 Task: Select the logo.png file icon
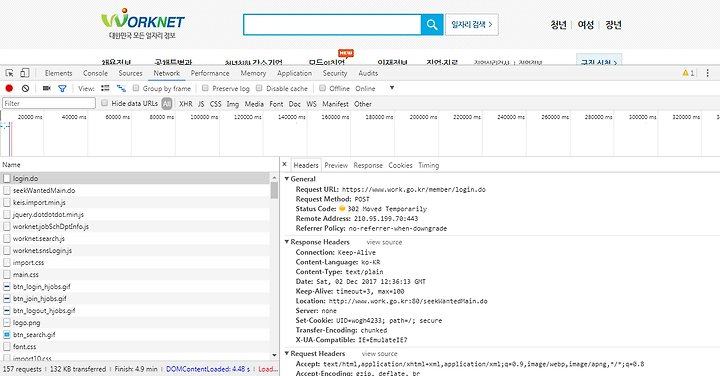click(x=7, y=323)
